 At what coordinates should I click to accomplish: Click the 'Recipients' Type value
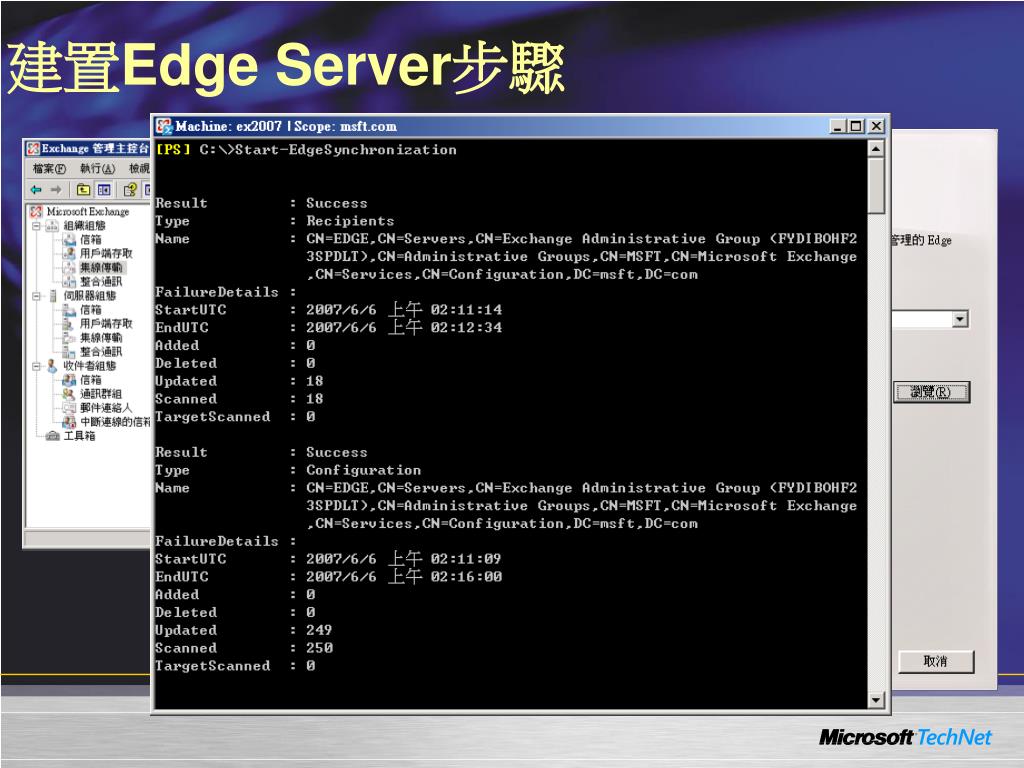pyautogui.click(x=350, y=221)
